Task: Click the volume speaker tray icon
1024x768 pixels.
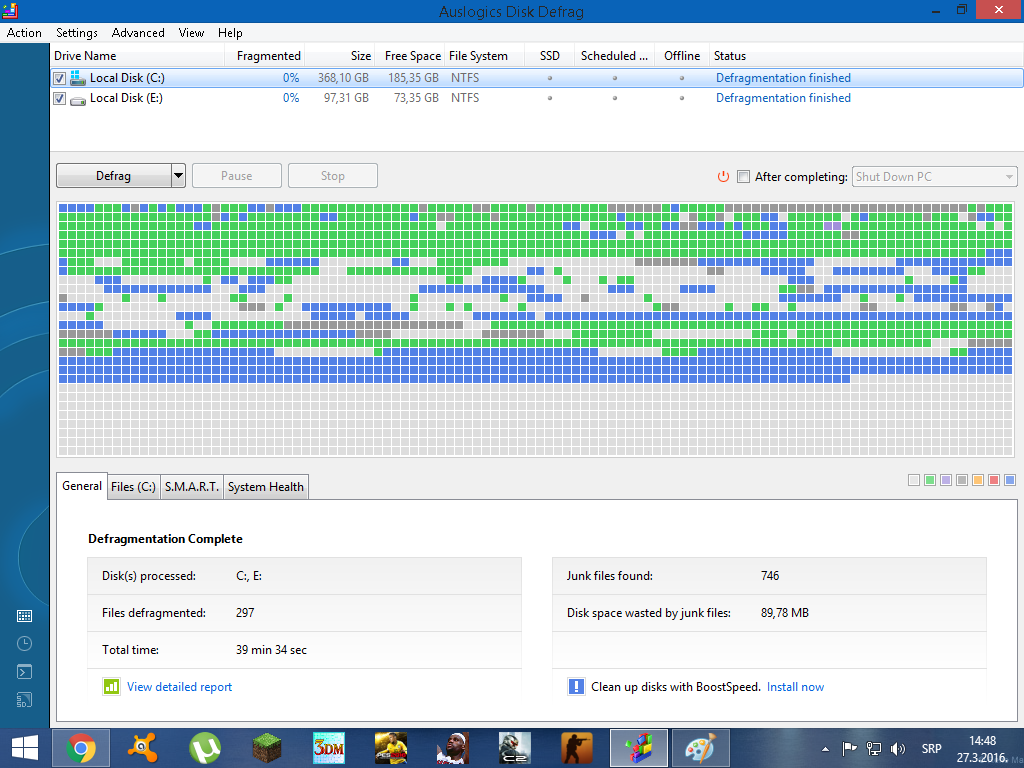Action: [898, 748]
